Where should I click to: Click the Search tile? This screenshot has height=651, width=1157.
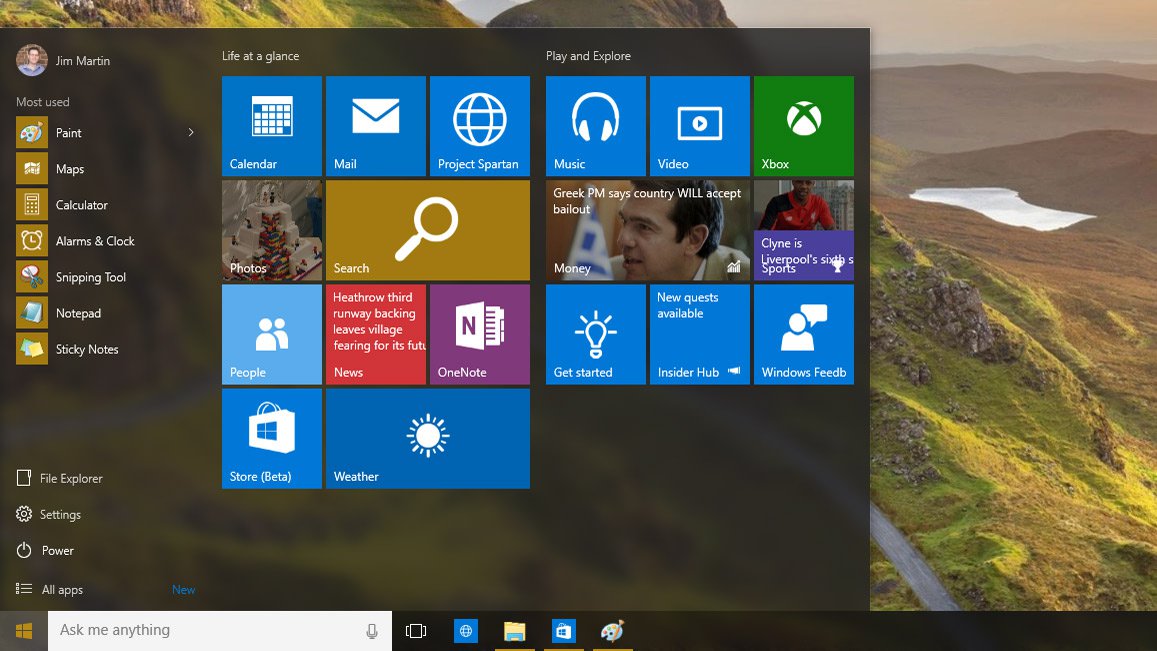[428, 230]
